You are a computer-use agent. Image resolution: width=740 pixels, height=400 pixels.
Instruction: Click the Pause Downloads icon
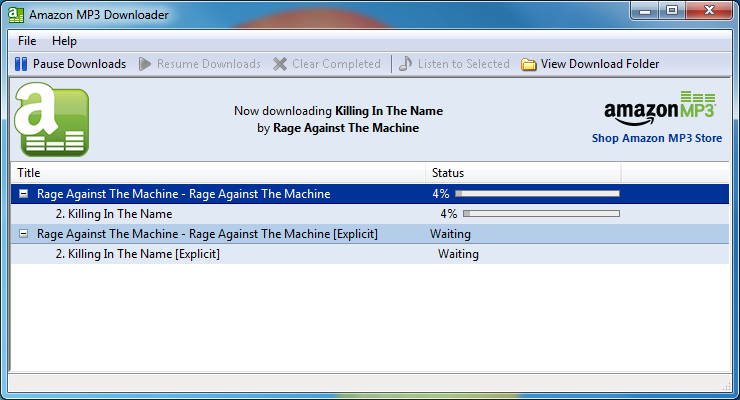(x=21, y=64)
